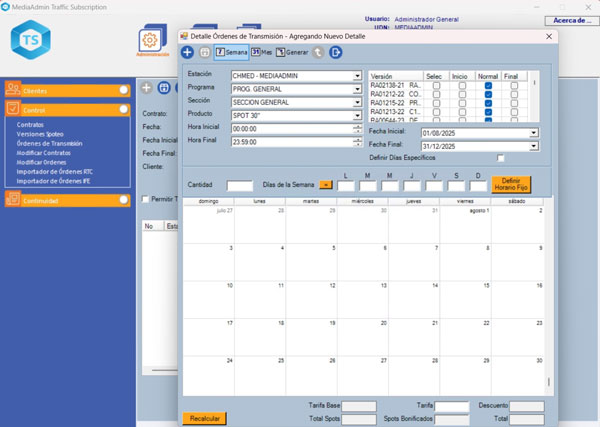Switch to Mes month view
600x427 pixels.
(x=261, y=52)
